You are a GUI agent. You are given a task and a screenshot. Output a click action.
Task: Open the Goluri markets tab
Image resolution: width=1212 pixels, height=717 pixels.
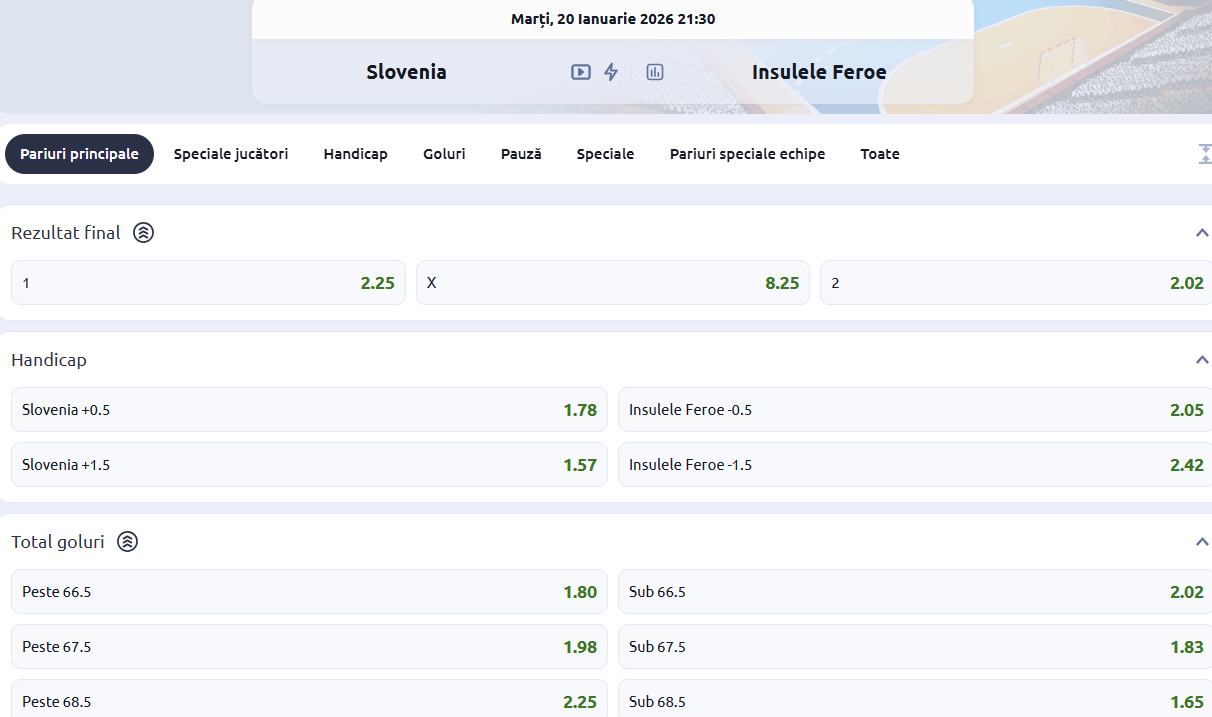tap(444, 153)
